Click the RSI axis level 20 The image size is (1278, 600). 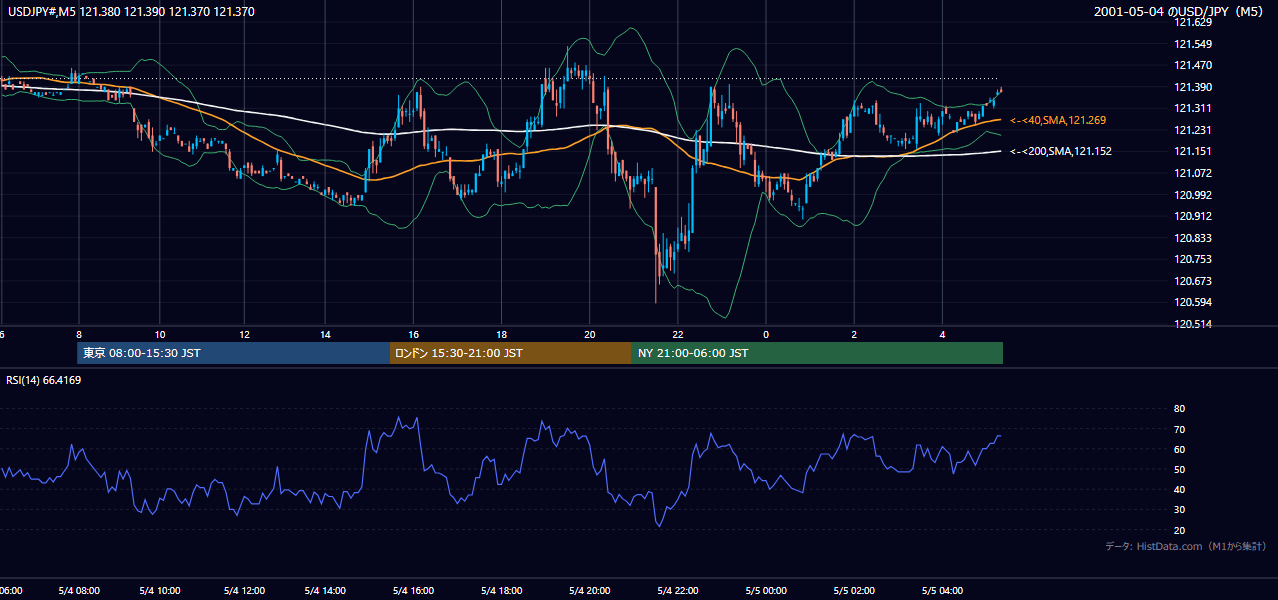[x=1179, y=531]
